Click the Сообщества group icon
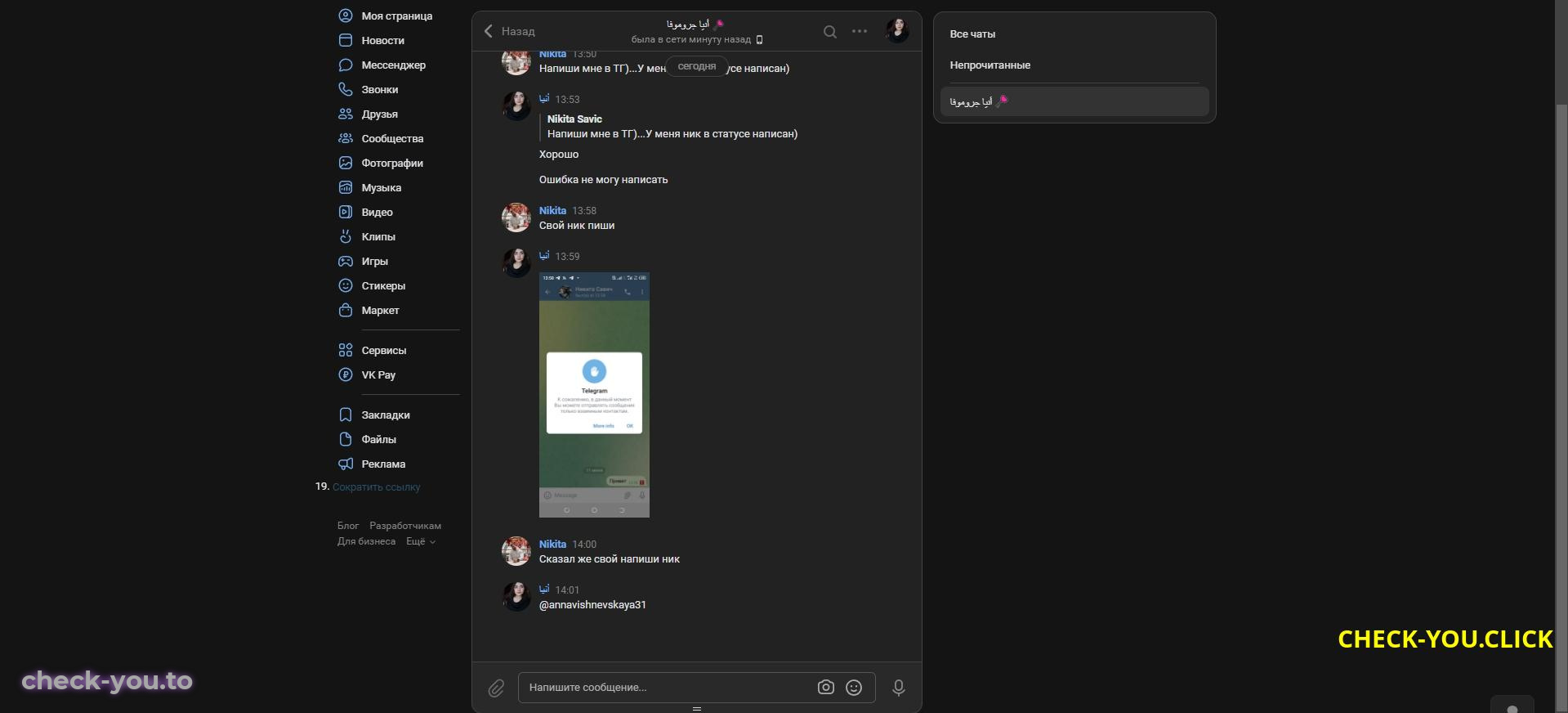The image size is (1568, 713). (x=346, y=138)
